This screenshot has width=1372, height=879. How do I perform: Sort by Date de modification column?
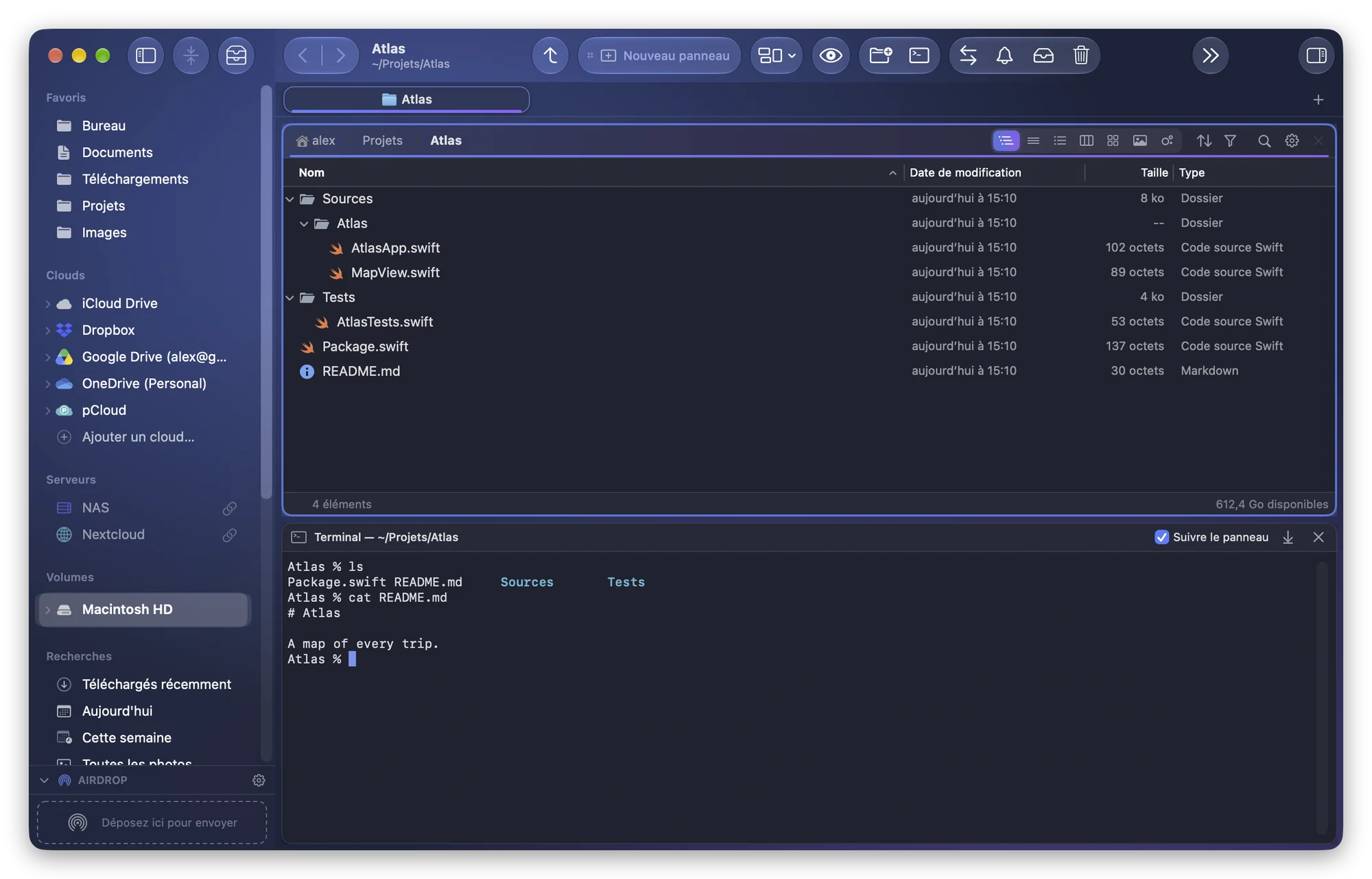click(965, 173)
